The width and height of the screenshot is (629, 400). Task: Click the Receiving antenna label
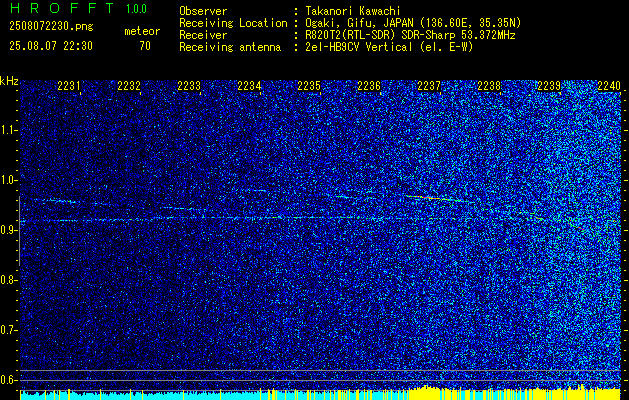(x=230, y=47)
